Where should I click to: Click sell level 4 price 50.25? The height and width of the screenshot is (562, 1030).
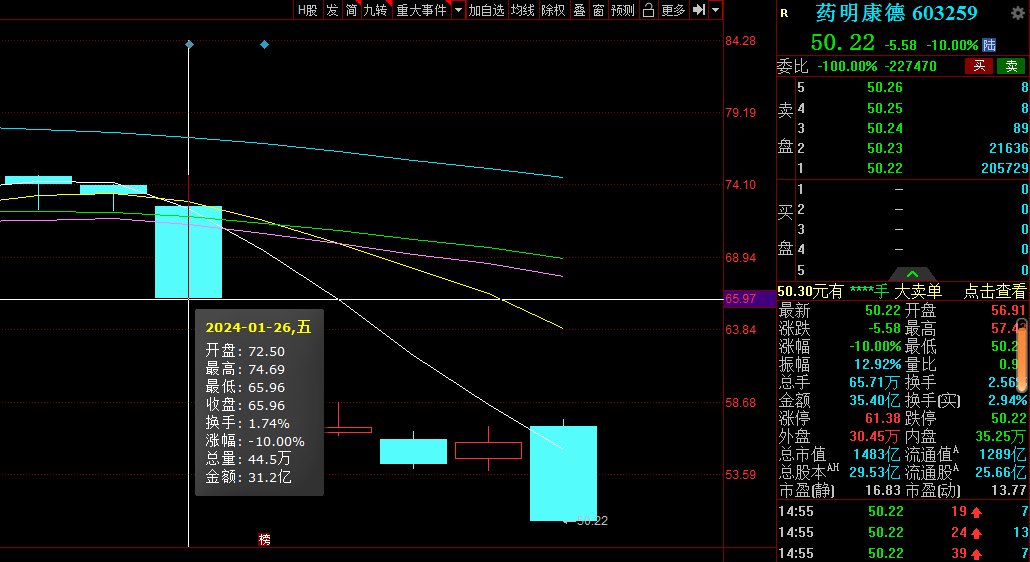(x=884, y=108)
